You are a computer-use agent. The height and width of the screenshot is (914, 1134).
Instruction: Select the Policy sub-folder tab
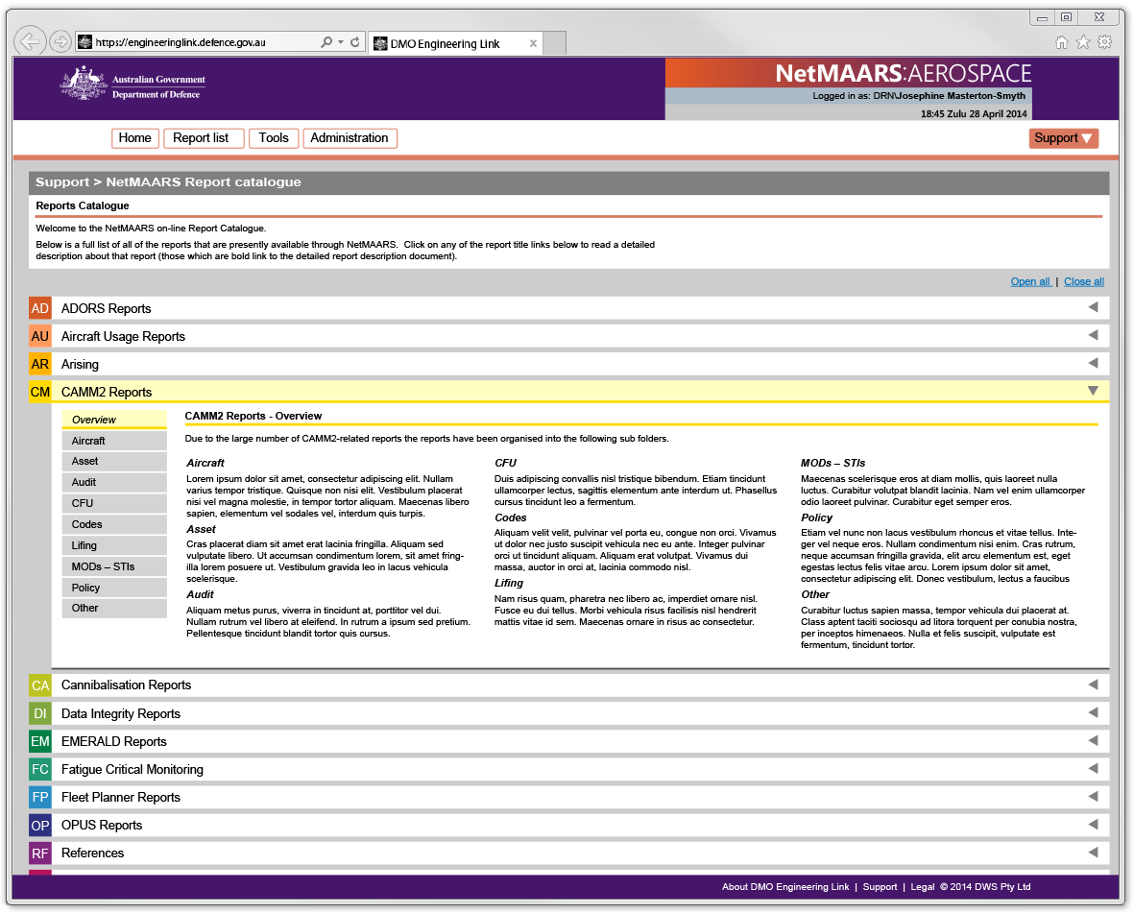114,587
